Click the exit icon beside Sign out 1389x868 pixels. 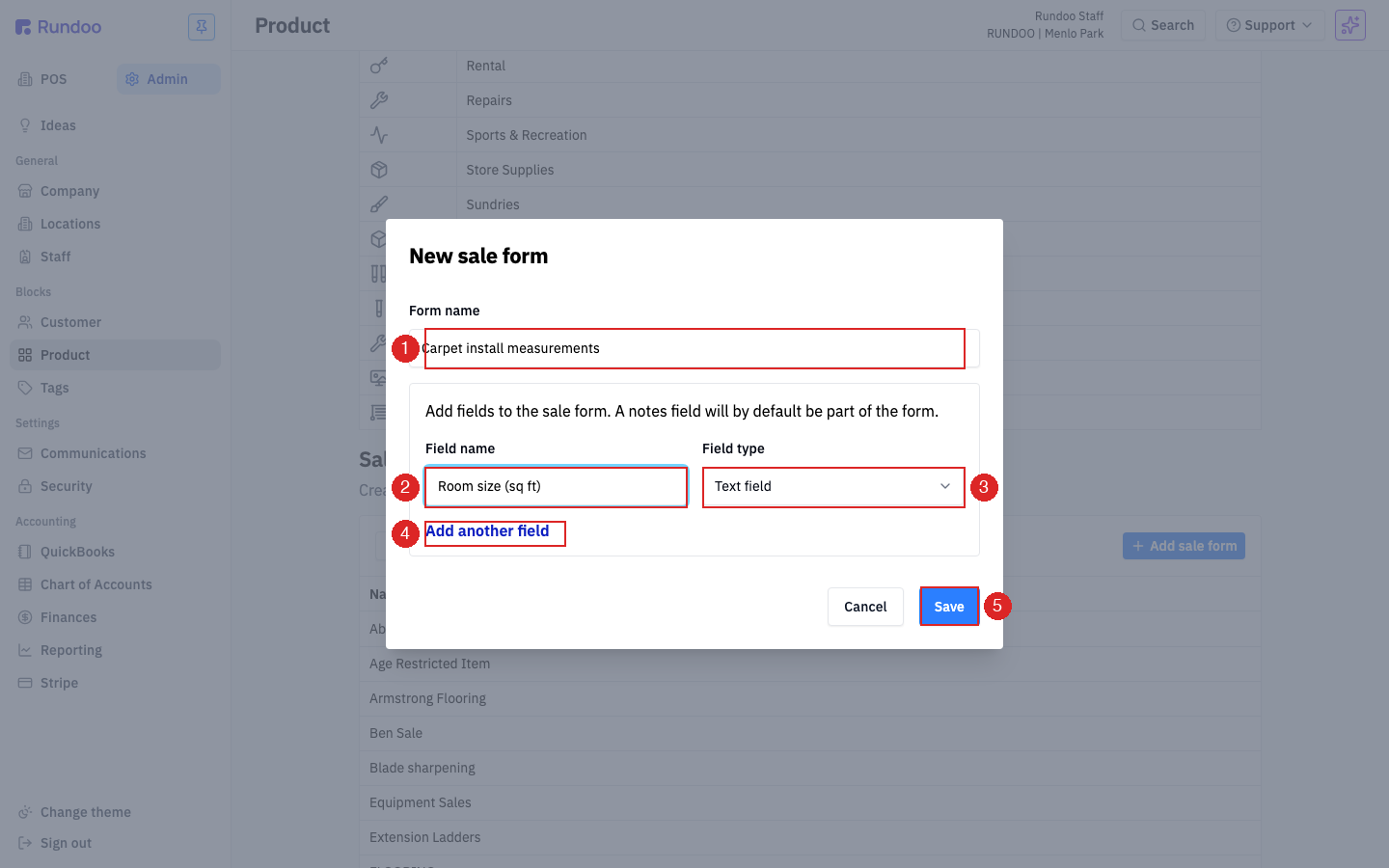click(25, 843)
